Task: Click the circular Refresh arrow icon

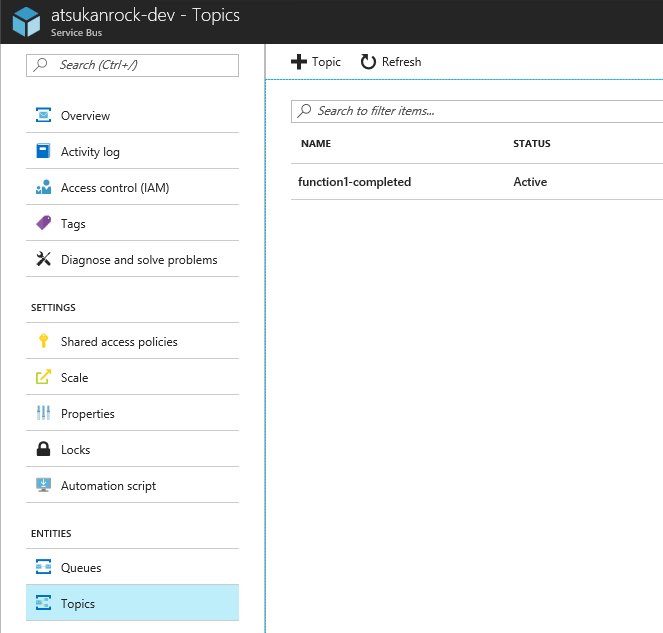Action: (x=368, y=62)
